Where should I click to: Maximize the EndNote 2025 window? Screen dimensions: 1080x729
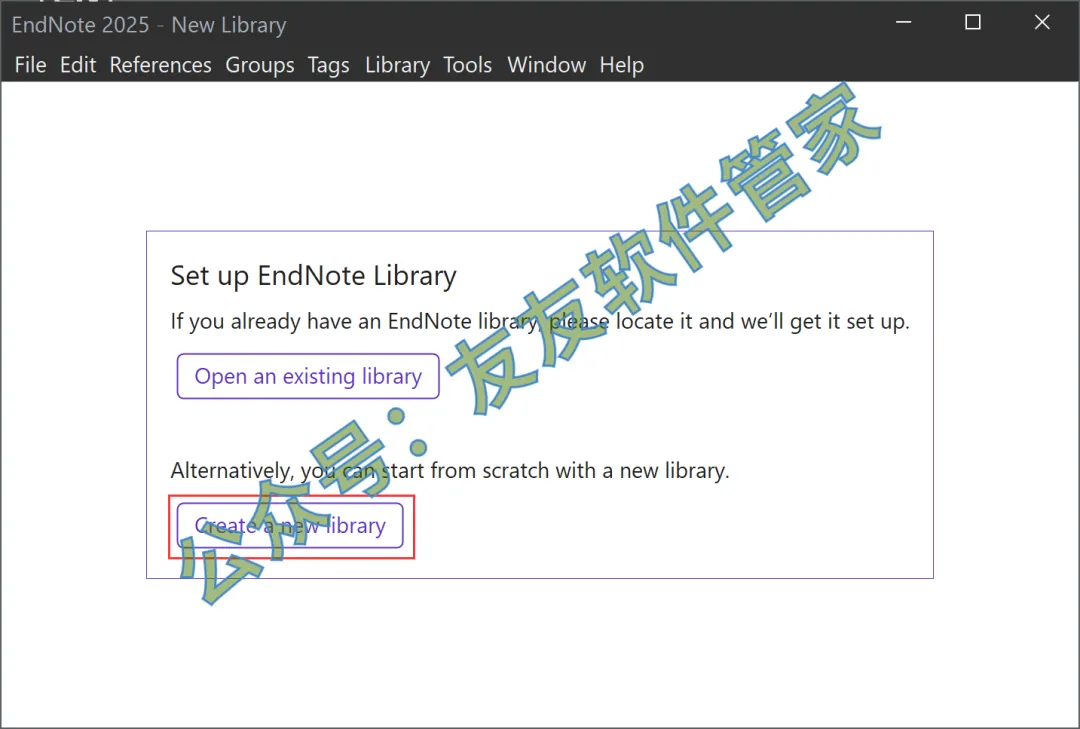[x=973, y=23]
